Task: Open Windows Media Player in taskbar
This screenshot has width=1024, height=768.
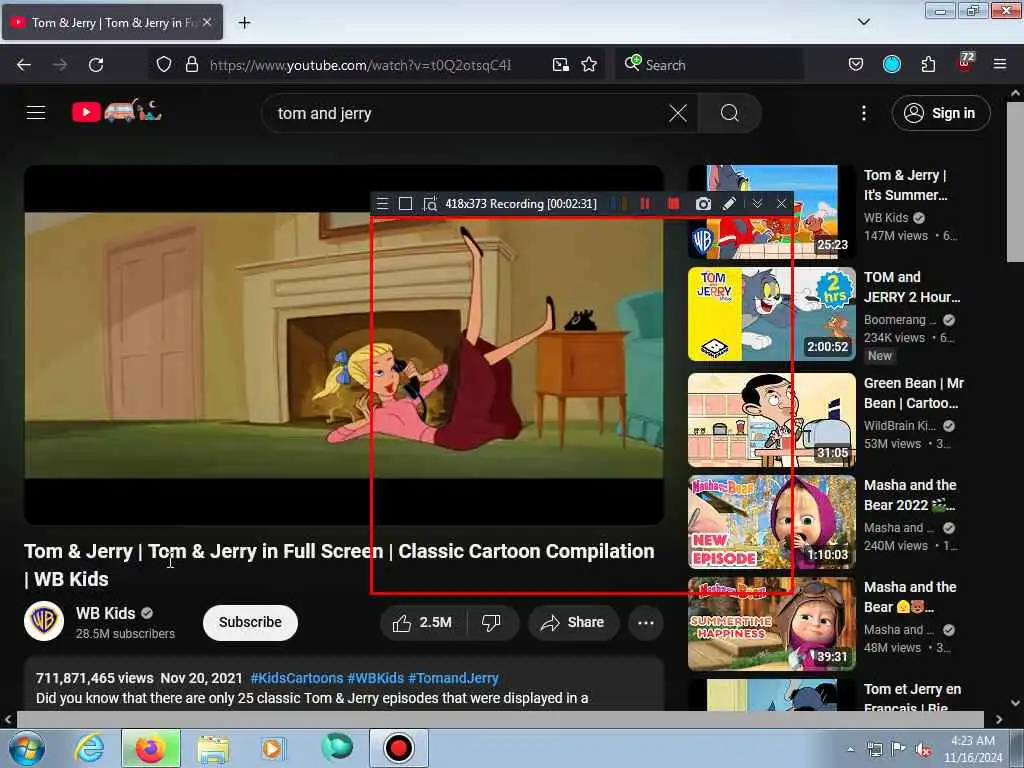Action: (x=272, y=748)
